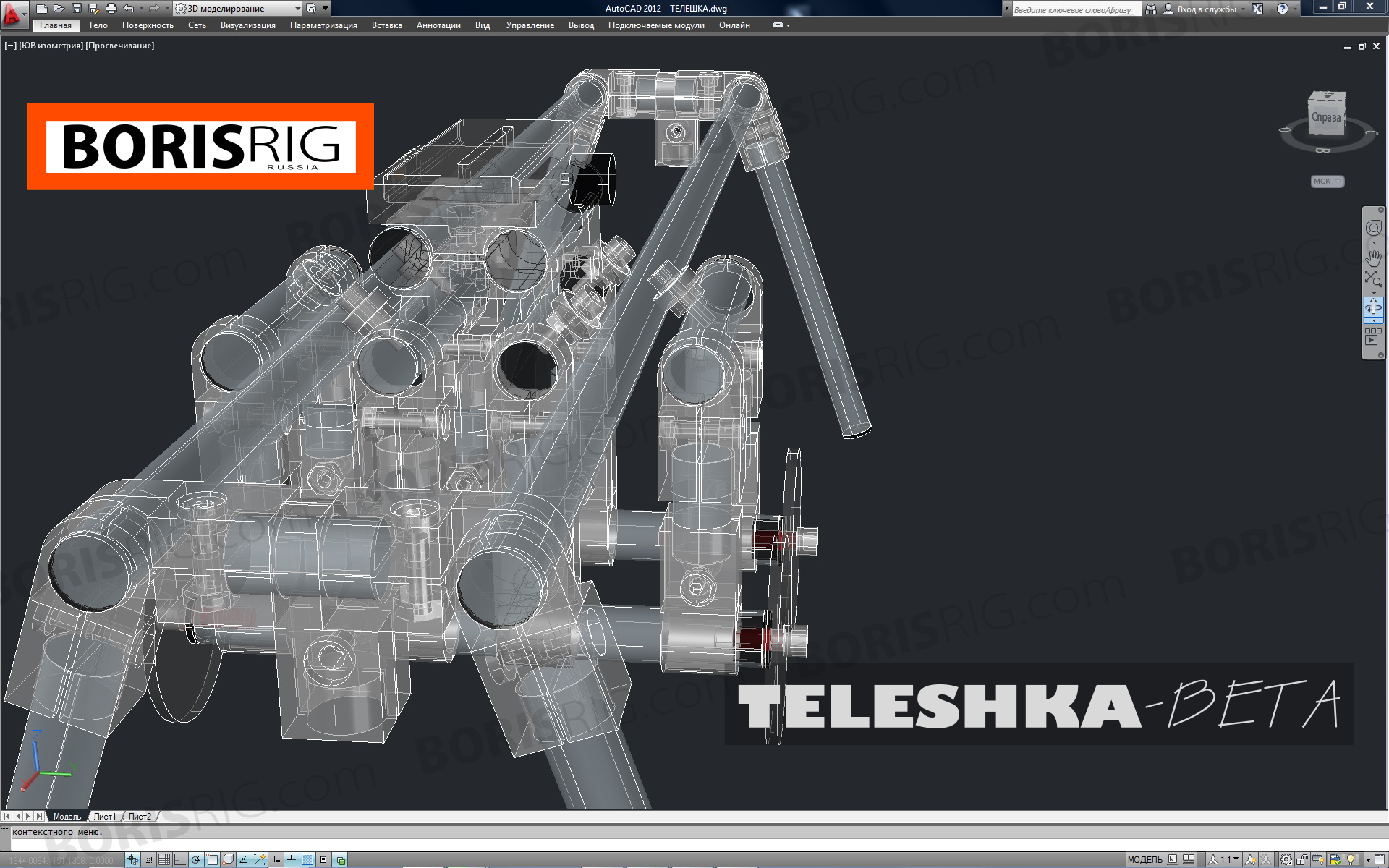Open the Сеть ribbon tab
This screenshot has width=1389, height=868.
coord(197,25)
